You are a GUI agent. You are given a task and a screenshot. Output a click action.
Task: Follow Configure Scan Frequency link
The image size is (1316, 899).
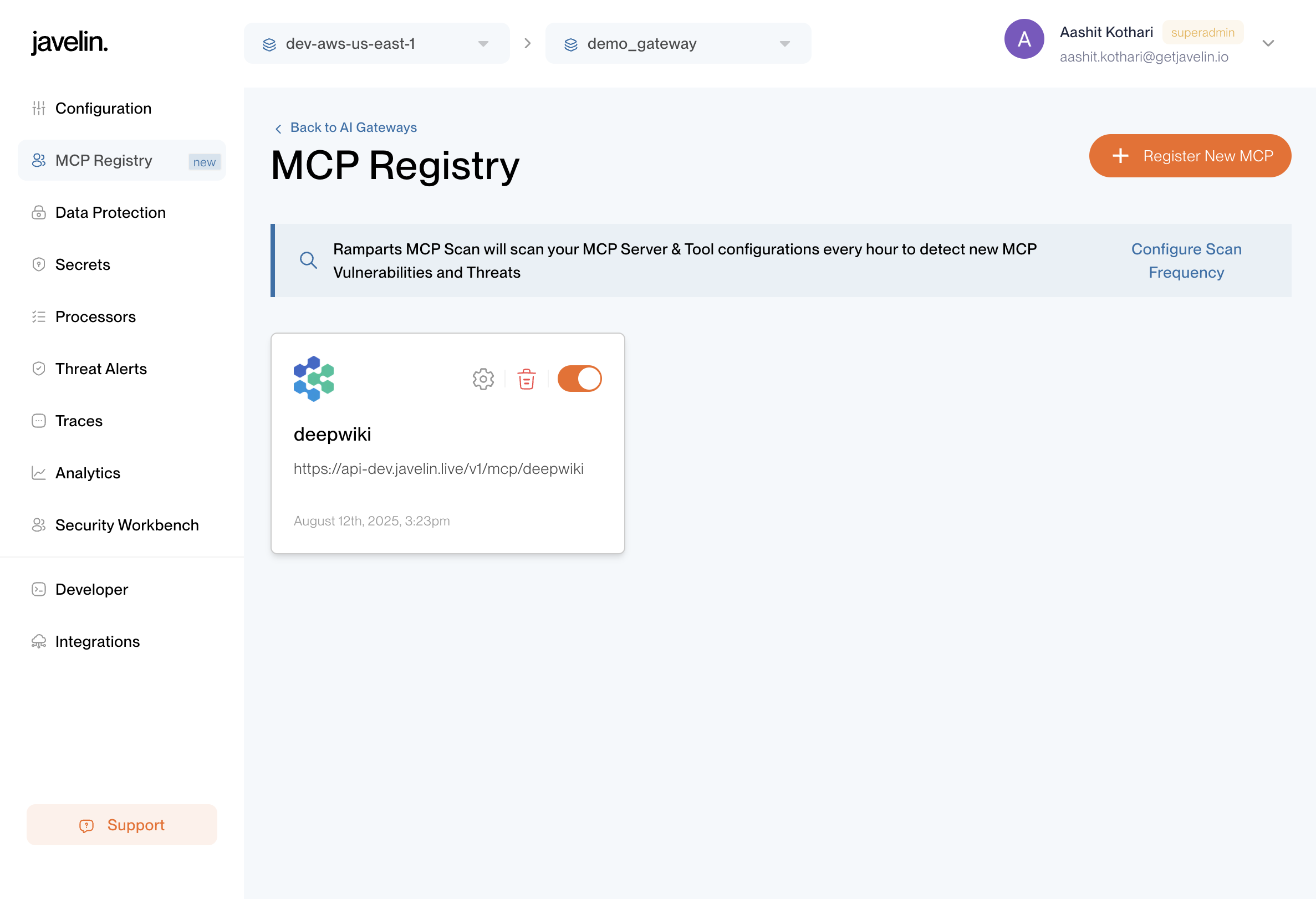(x=1186, y=260)
